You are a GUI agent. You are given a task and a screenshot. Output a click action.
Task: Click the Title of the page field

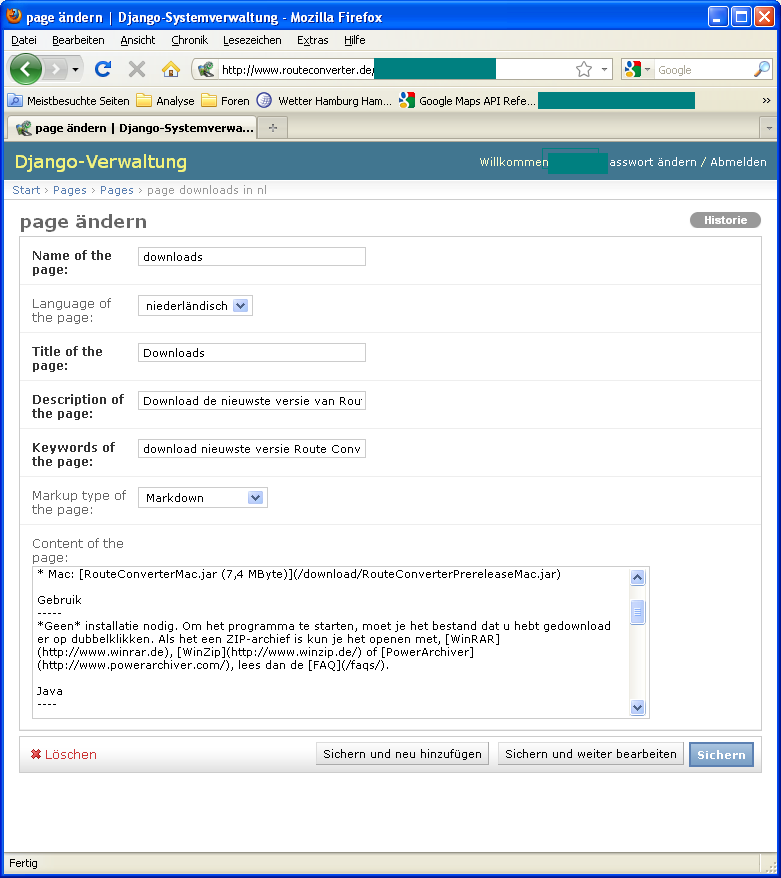click(x=252, y=353)
